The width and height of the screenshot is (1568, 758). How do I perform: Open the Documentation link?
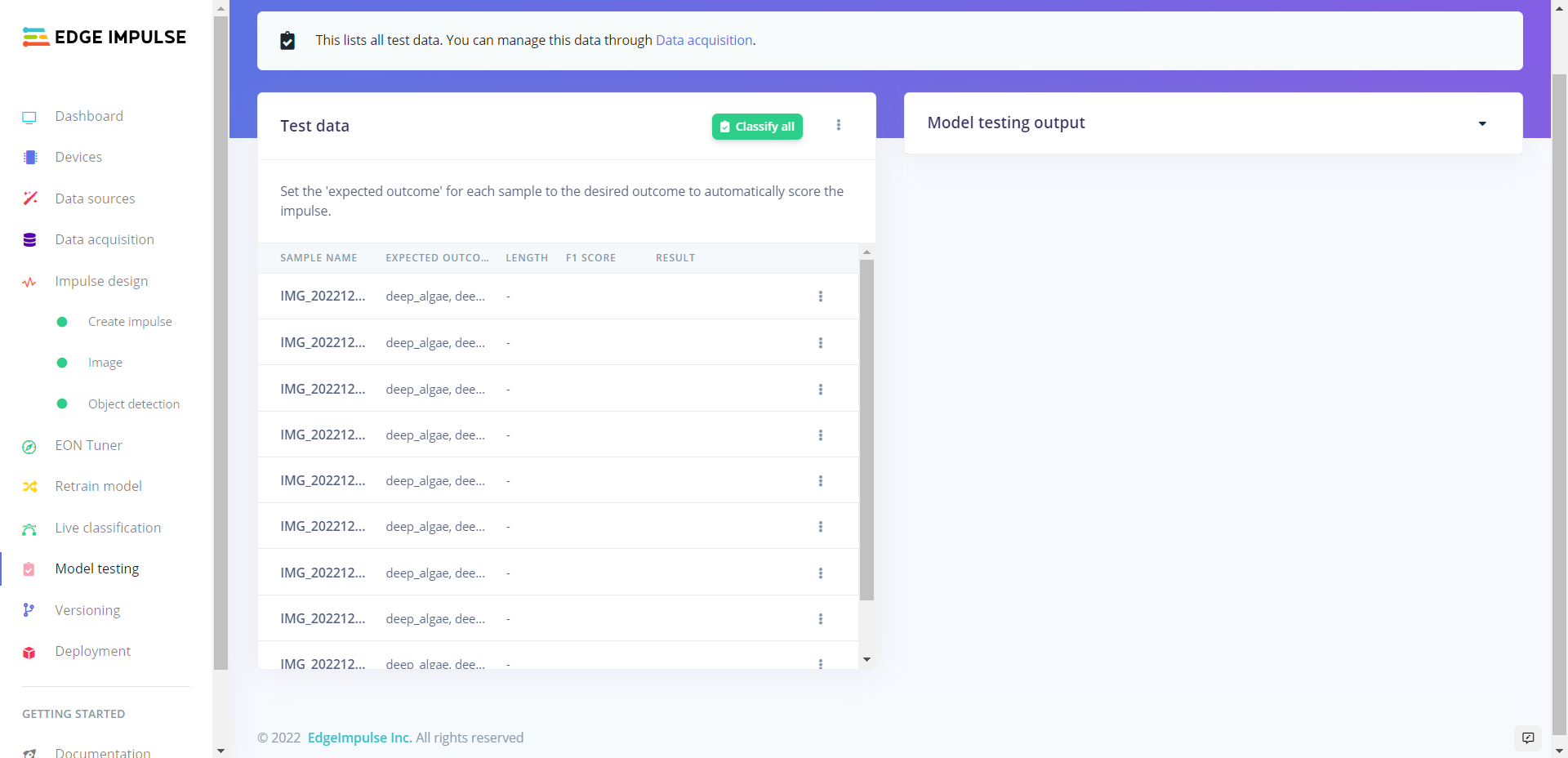(x=103, y=752)
